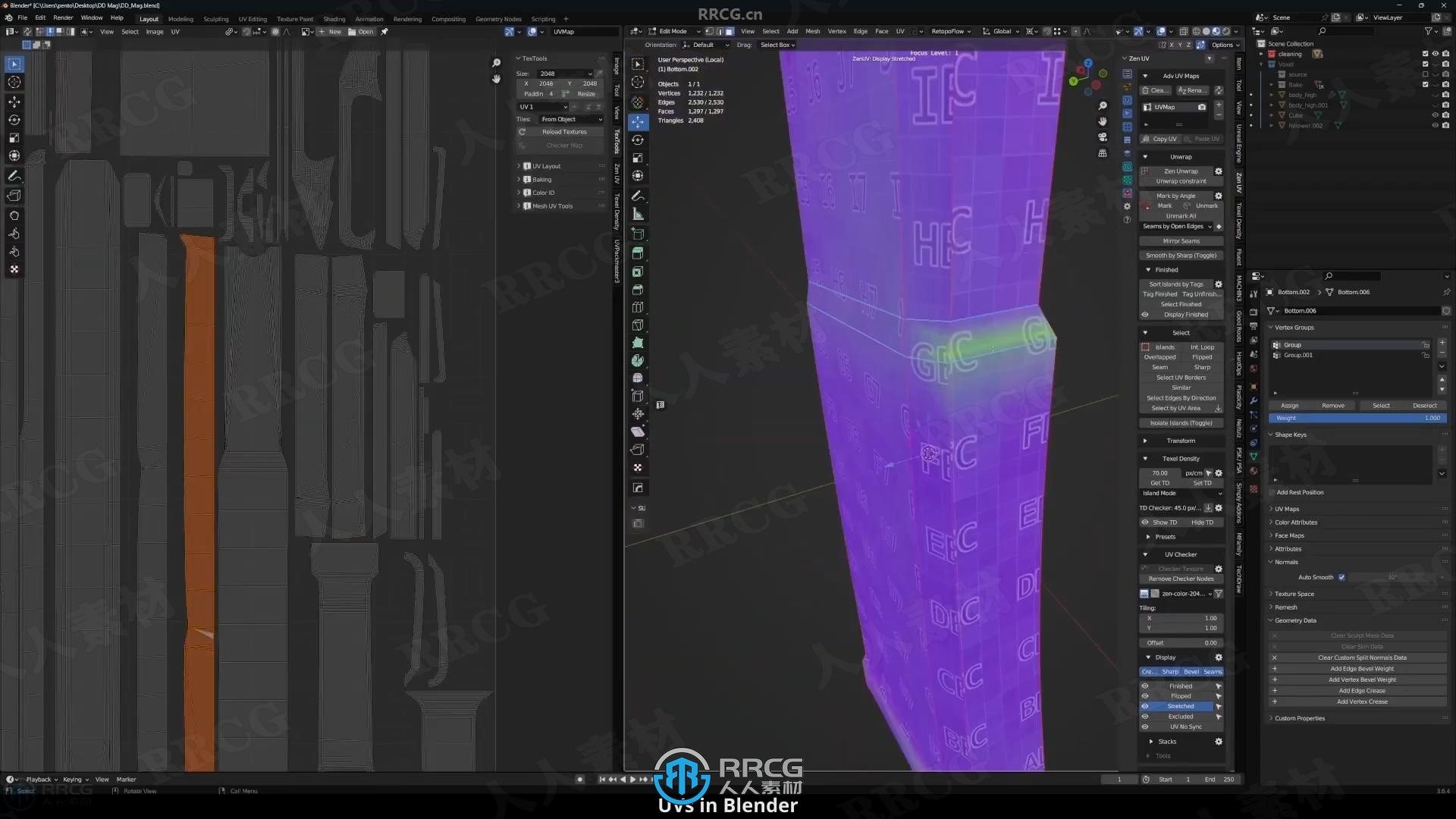The image size is (1456, 819).
Task: Hide the Cube object in outliner
Action: click(x=1435, y=115)
